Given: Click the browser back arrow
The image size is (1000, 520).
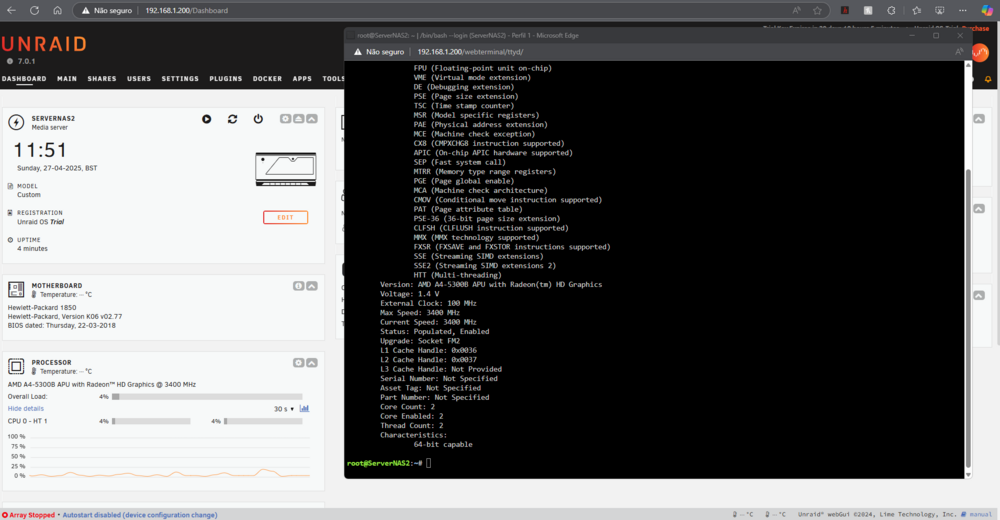Looking at the screenshot, I should [11, 10].
